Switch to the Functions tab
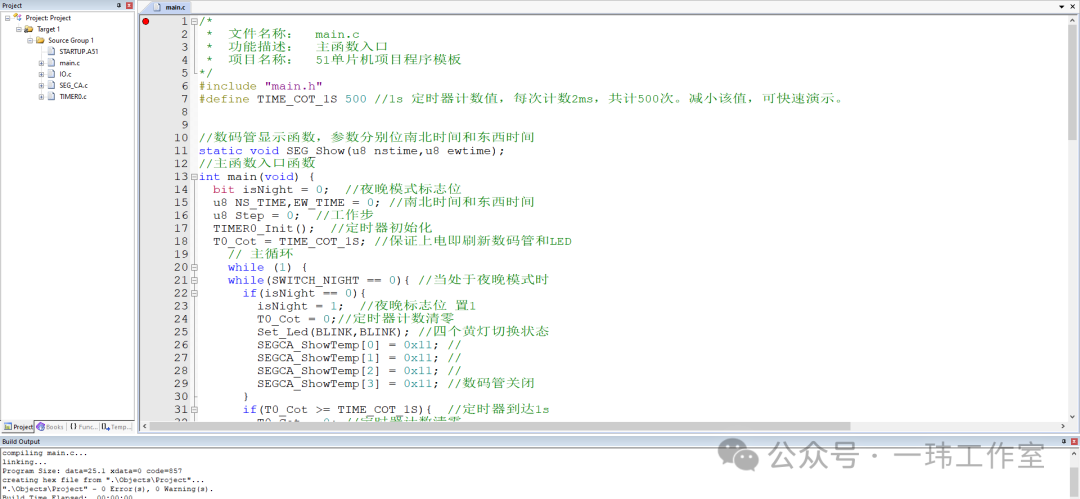Image resolution: width=1080 pixels, height=499 pixels. coord(83,427)
